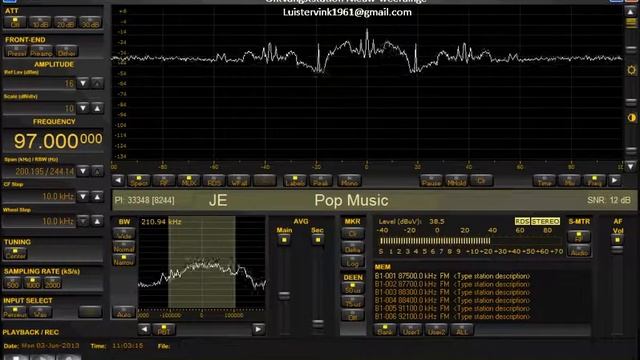The image size is (640, 360).
Task: Select the 75 us de-emphasis
Action: pos(353,302)
